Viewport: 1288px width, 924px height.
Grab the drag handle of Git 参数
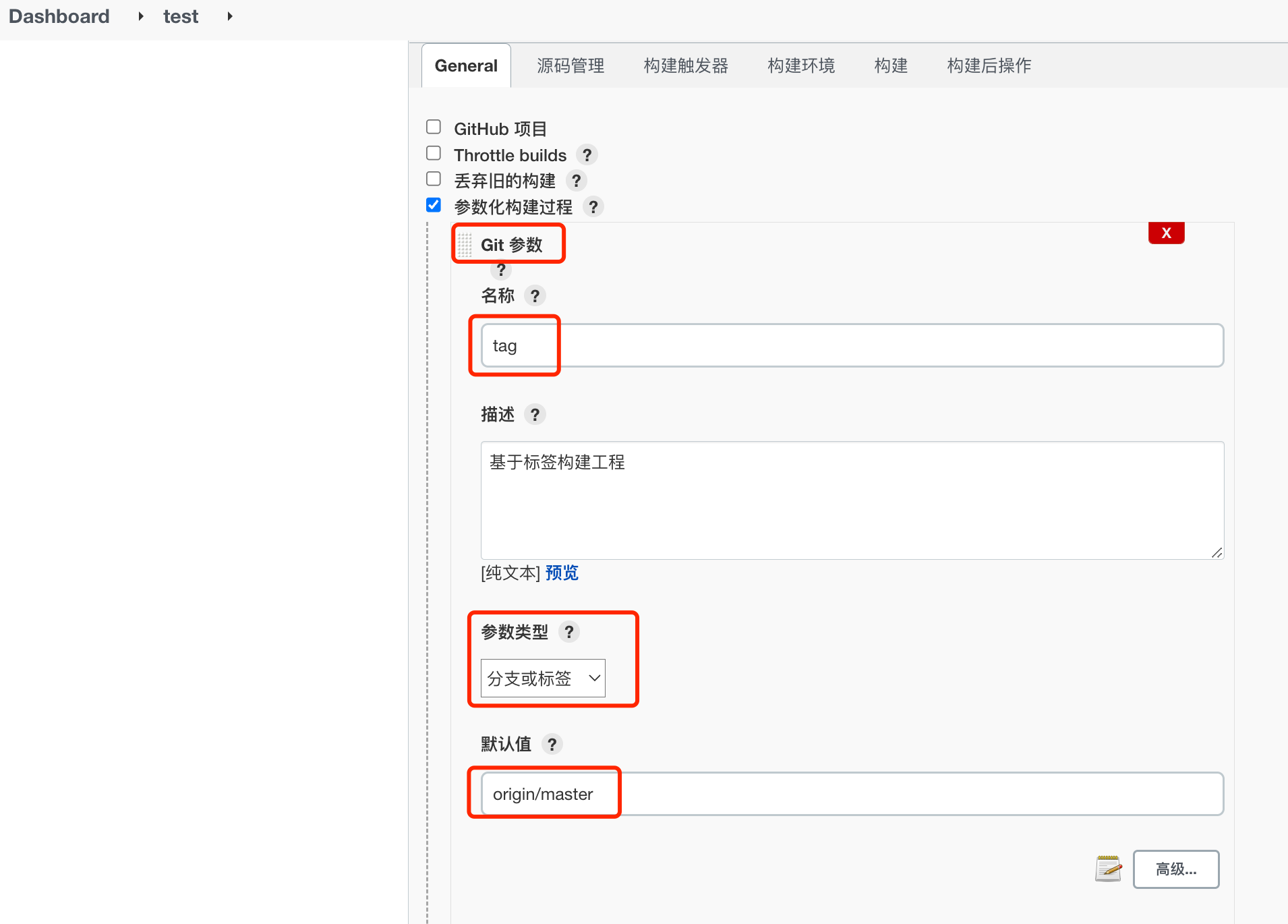coord(465,244)
